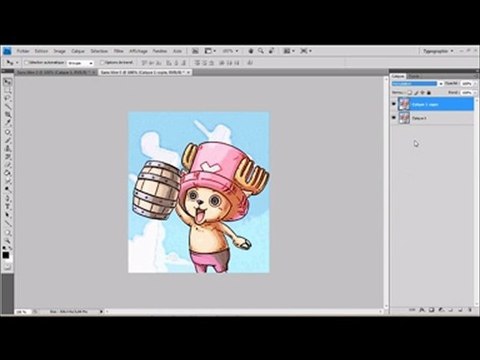Screen dimensions: 480x360
Task: Click the add layer mask icon
Action: pos(431,310)
